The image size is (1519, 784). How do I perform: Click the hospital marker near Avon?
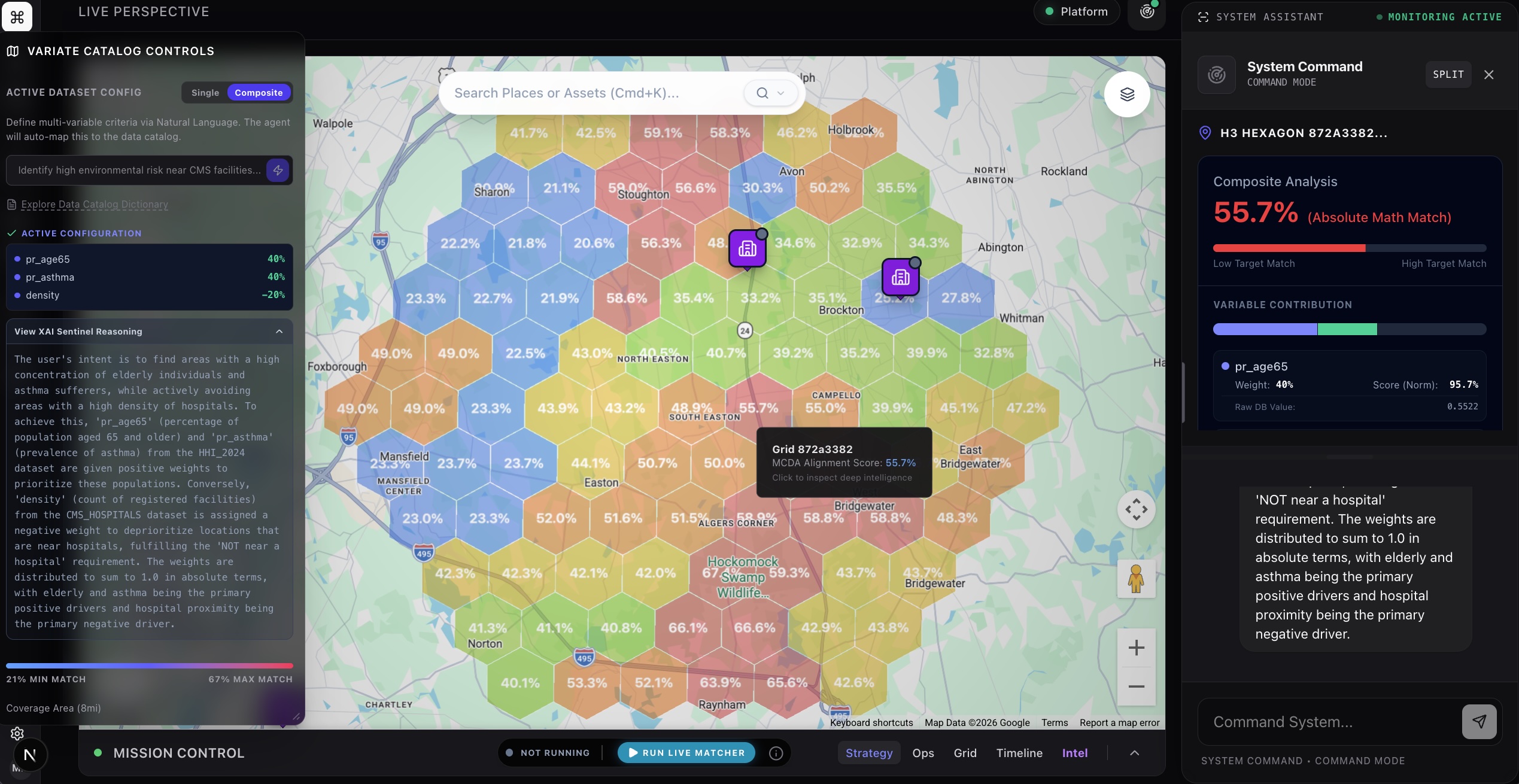pyautogui.click(x=747, y=248)
